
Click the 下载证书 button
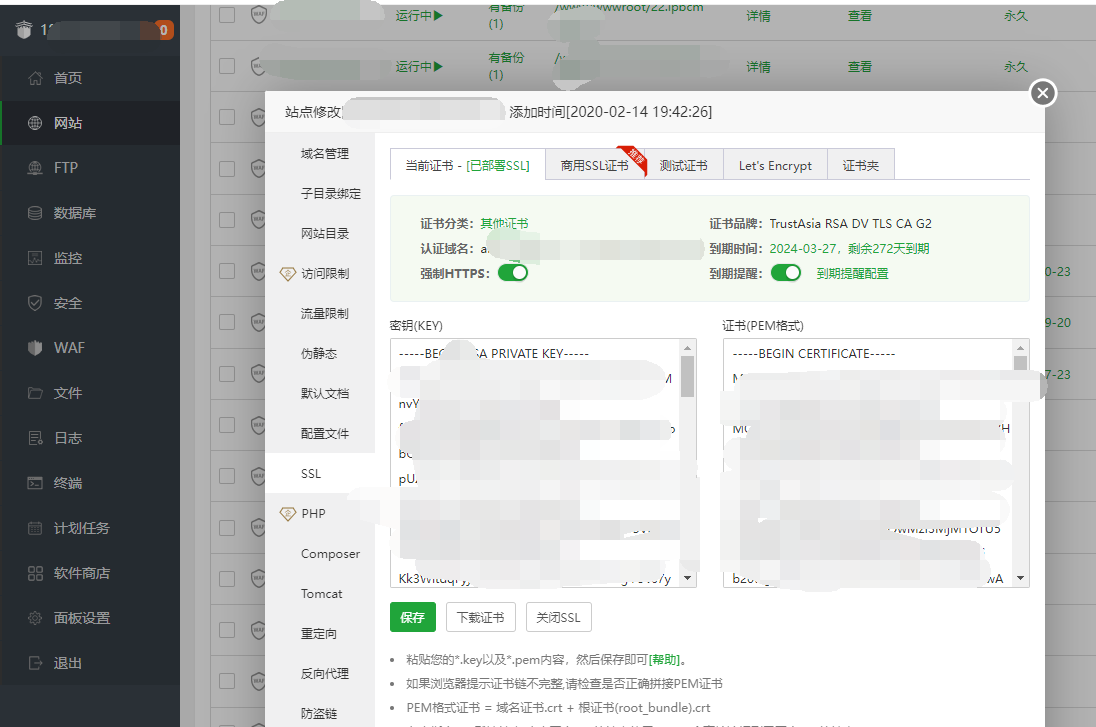point(480,617)
